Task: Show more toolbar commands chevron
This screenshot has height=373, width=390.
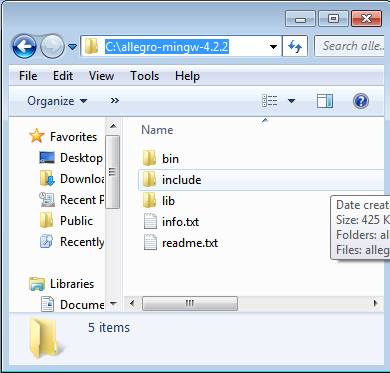Action: (115, 100)
